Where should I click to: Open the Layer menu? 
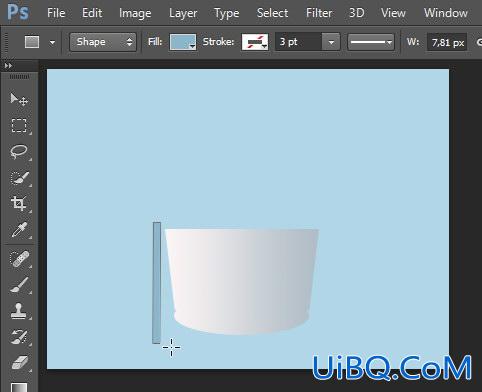point(183,13)
